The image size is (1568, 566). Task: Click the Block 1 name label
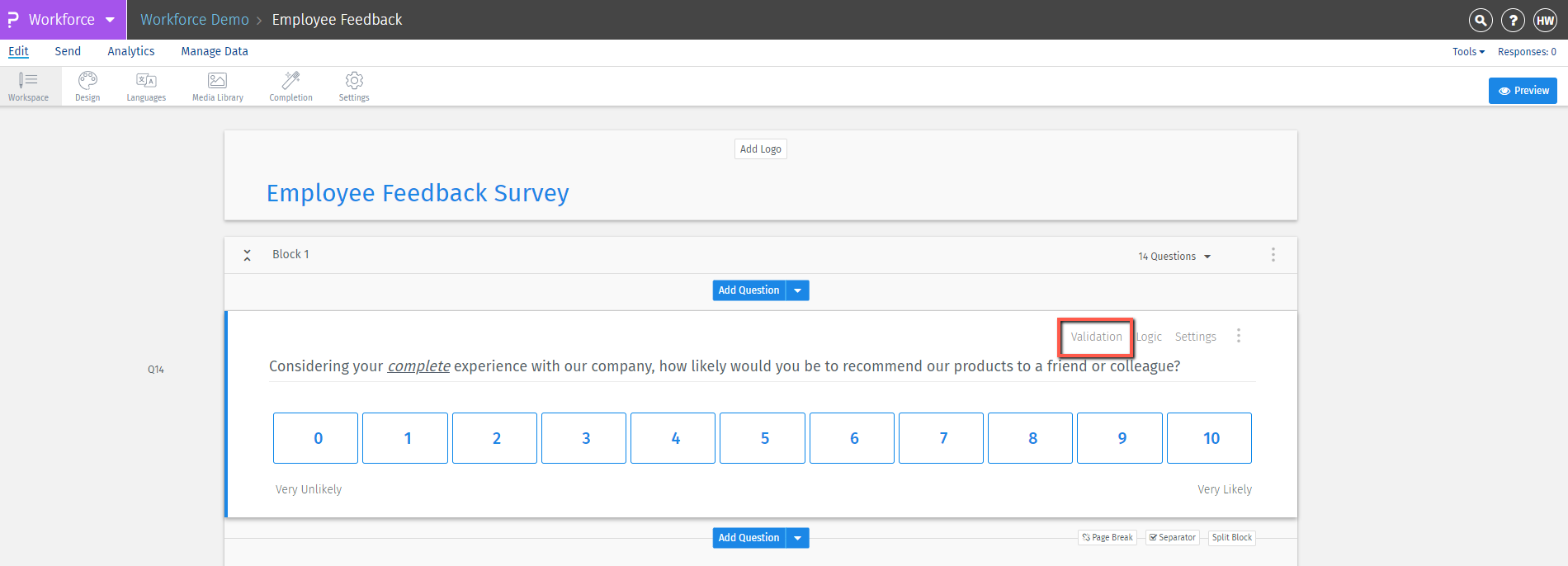(x=290, y=254)
